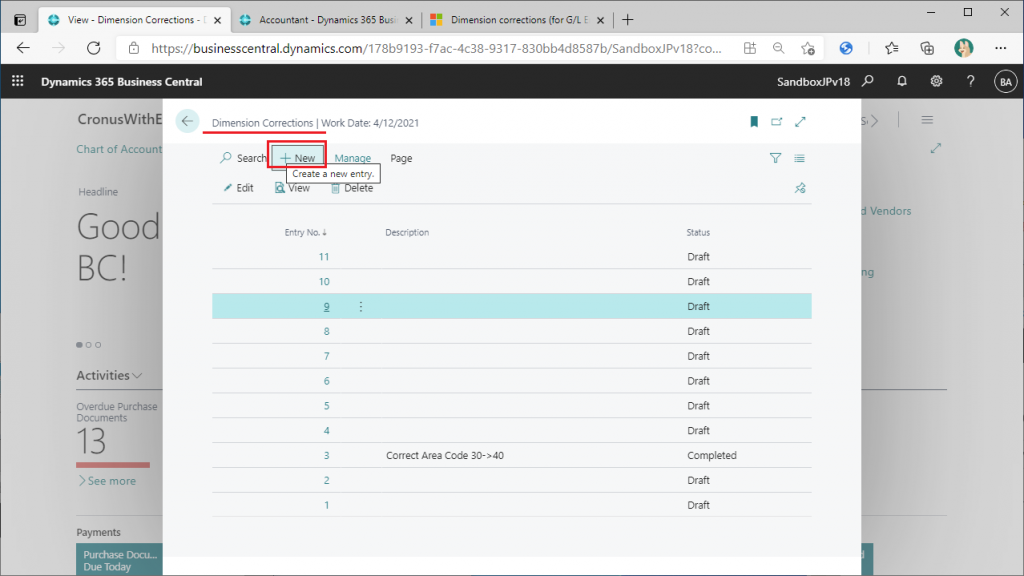Open the role center hamburger menu behind the dialog
Screen dimensions: 1024x576
click(x=927, y=120)
